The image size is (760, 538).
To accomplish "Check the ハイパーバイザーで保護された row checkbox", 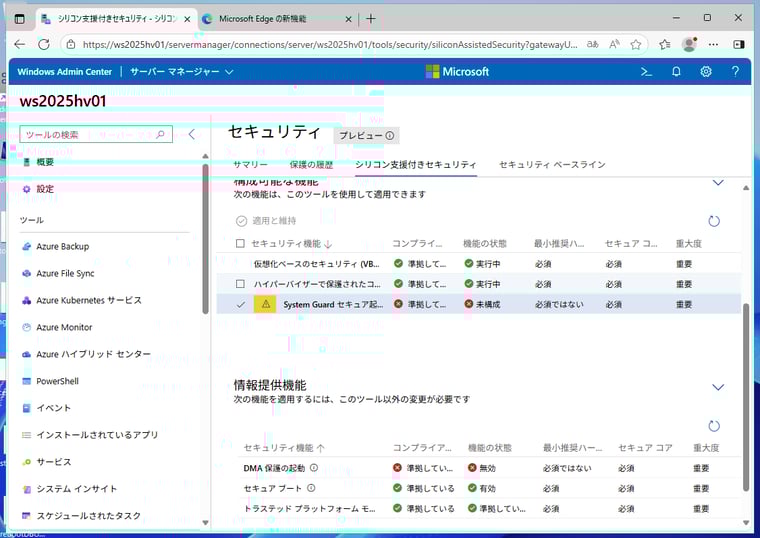I will [x=240, y=284].
